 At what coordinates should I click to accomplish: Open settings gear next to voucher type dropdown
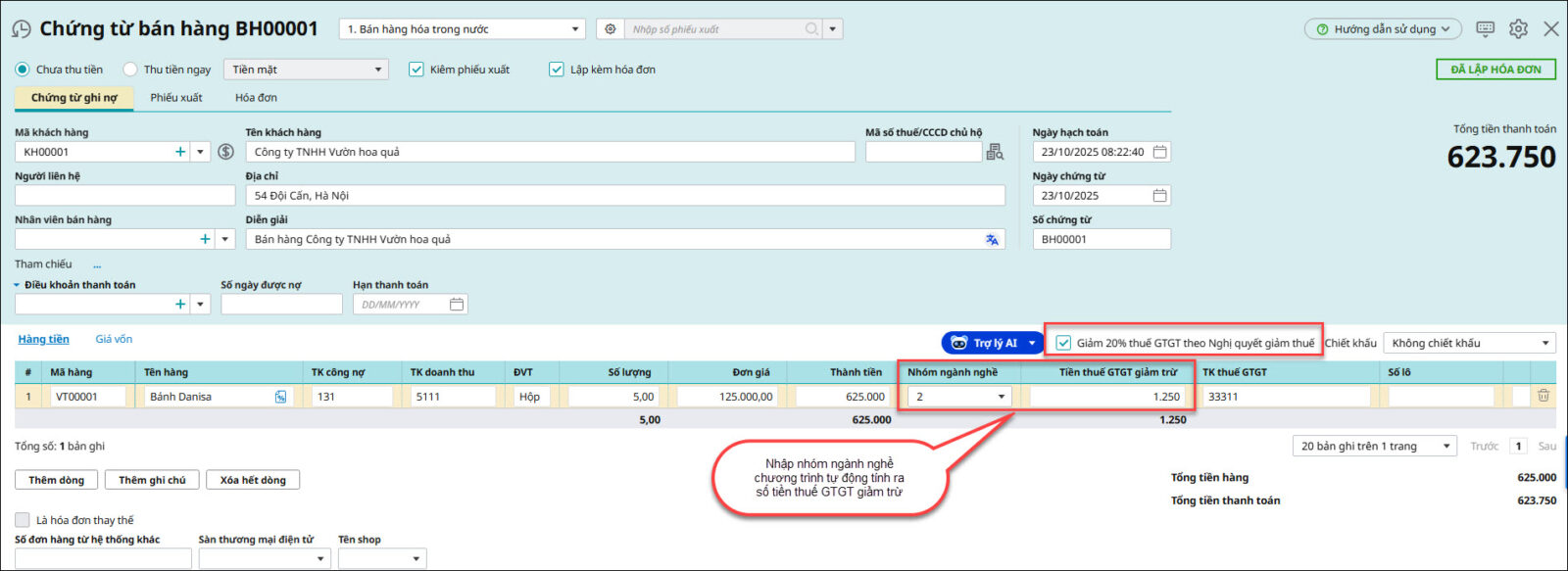611,29
